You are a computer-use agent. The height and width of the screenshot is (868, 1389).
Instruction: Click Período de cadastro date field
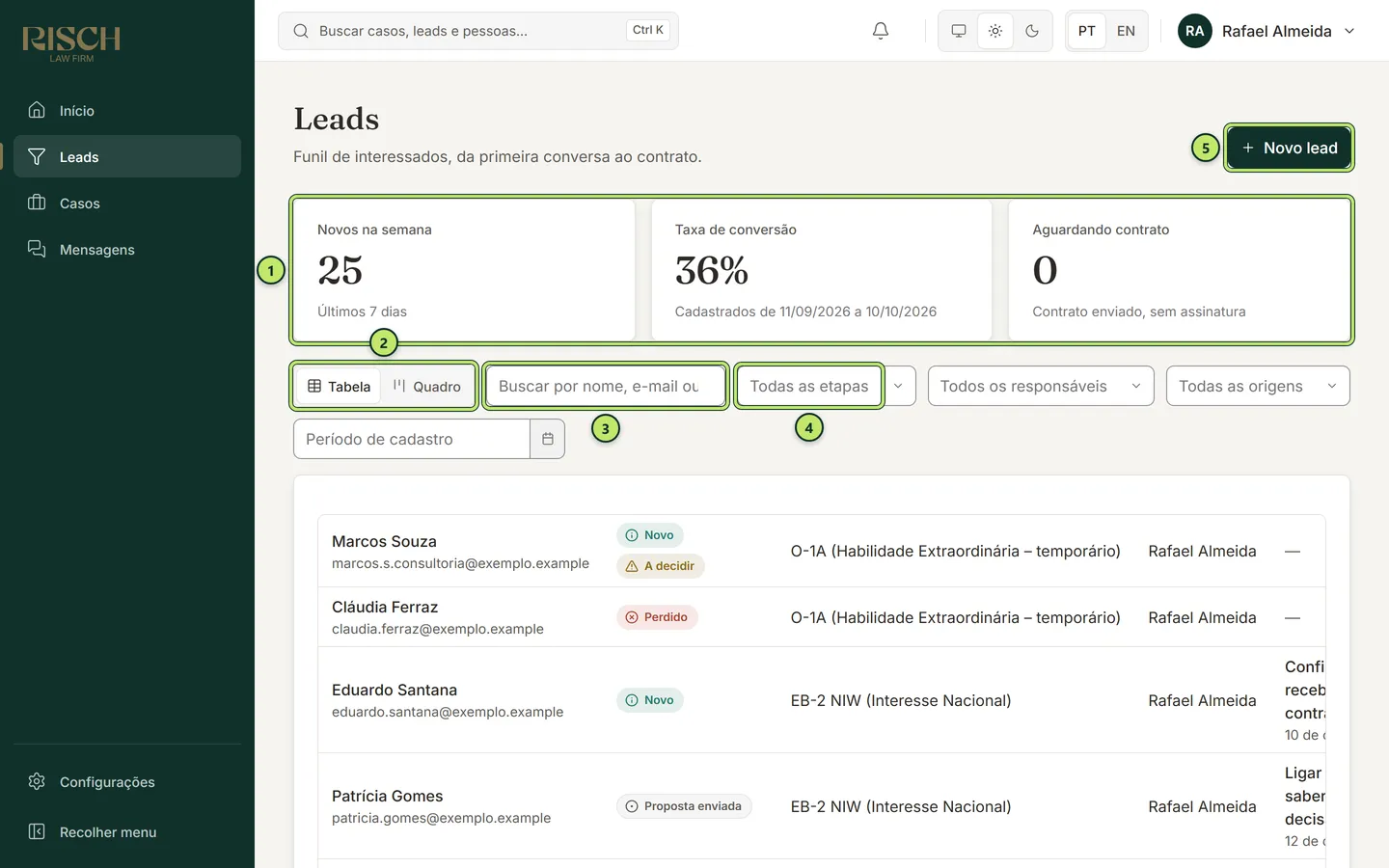point(412,439)
